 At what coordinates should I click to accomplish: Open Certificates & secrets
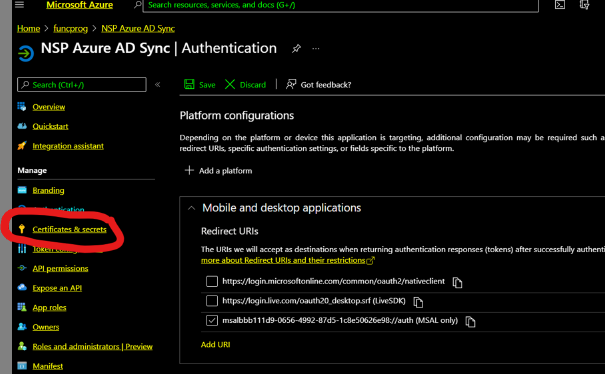pyautogui.click(x=69, y=229)
